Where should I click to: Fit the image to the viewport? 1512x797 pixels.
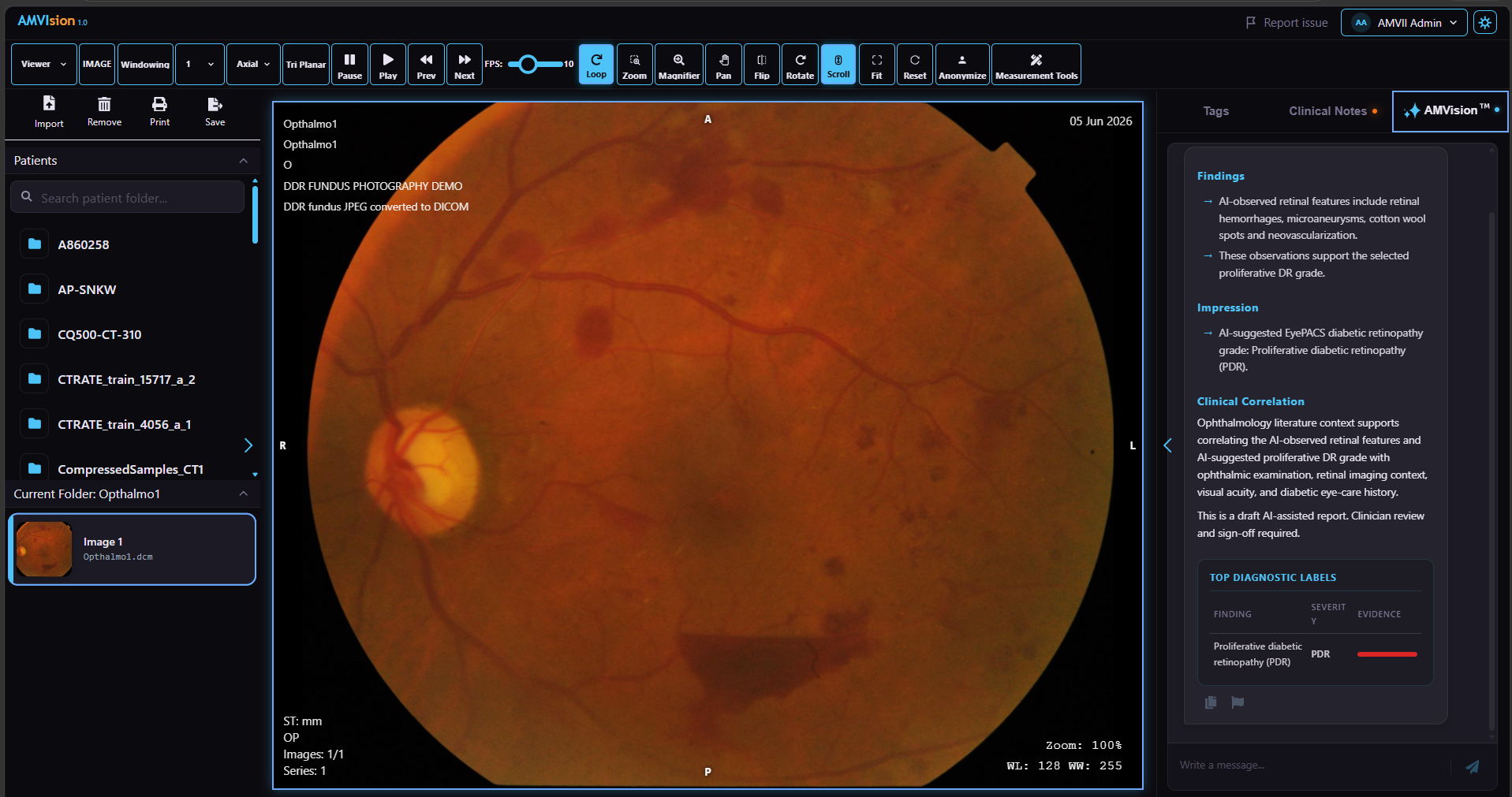(876, 65)
